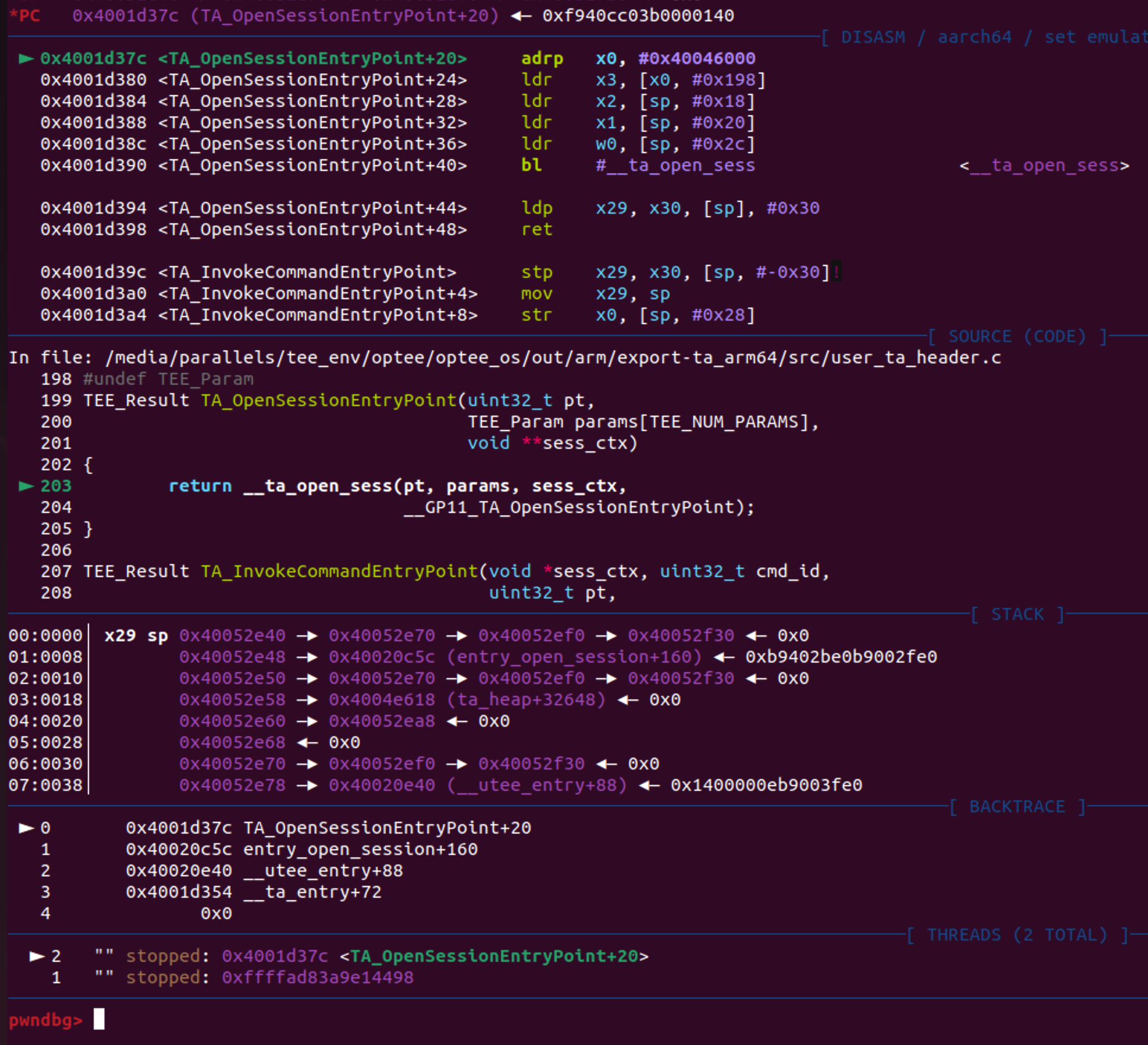Click the *PC register label
The height and width of the screenshot is (1045, 1148).
tap(24, 15)
